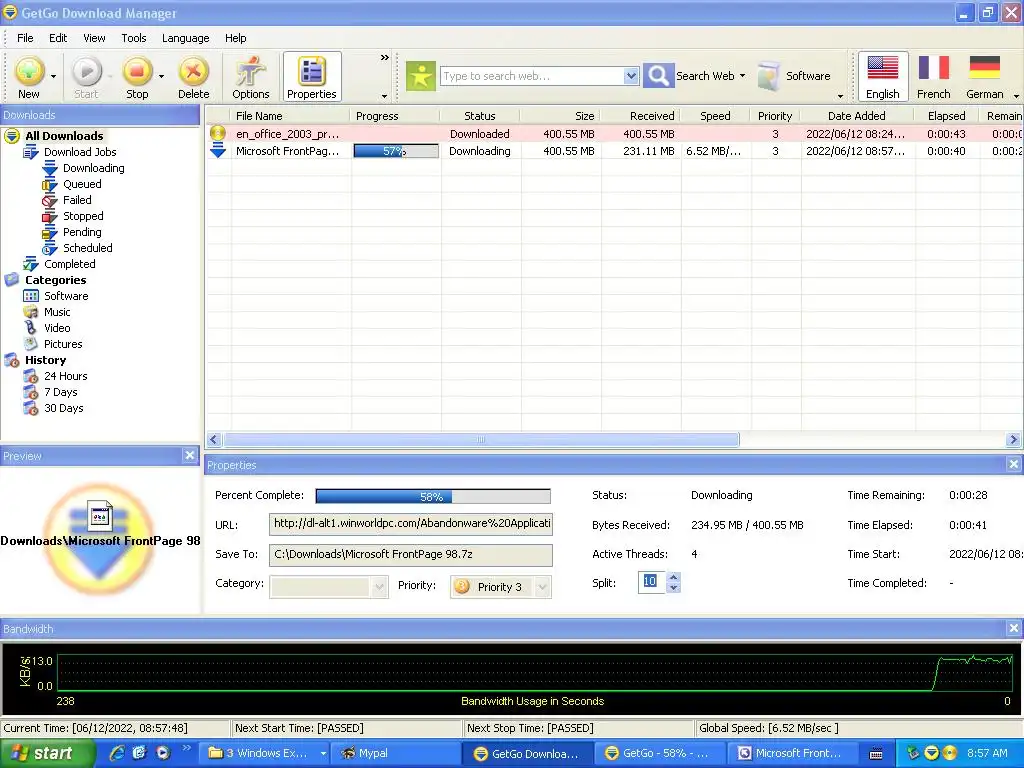Select the Video category
The width and height of the screenshot is (1024, 768).
tap(57, 328)
